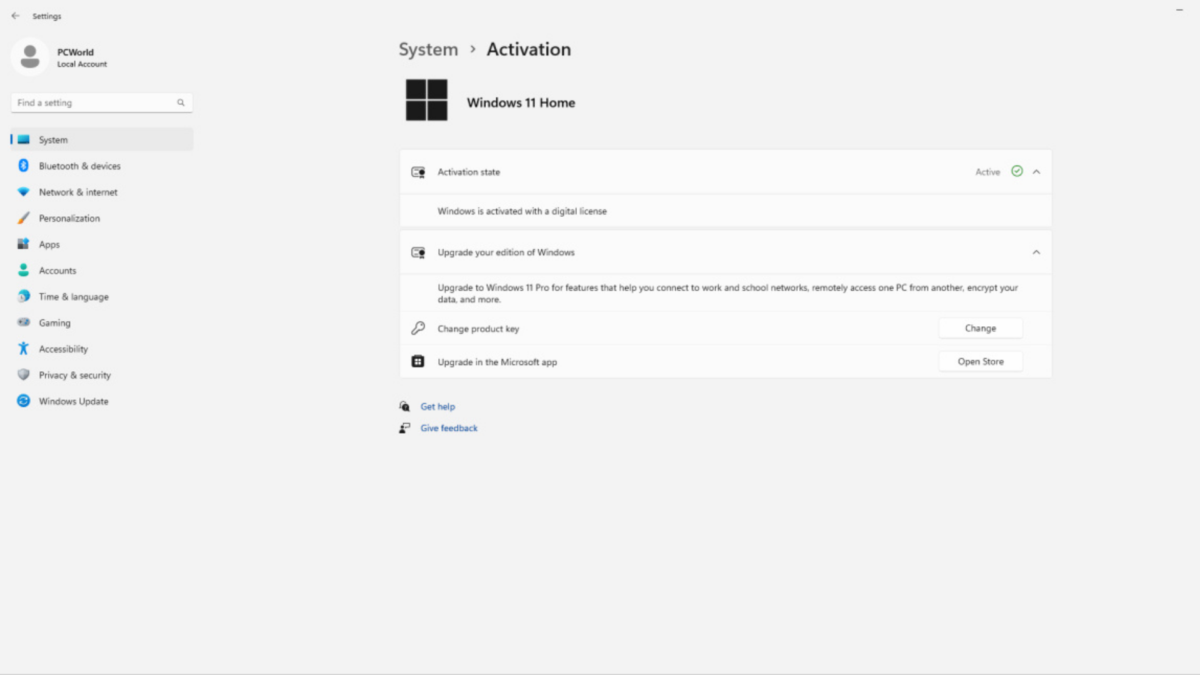Image resolution: width=1200 pixels, height=675 pixels.
Task: Follow the Give feedback link
Action: point(448,428)
